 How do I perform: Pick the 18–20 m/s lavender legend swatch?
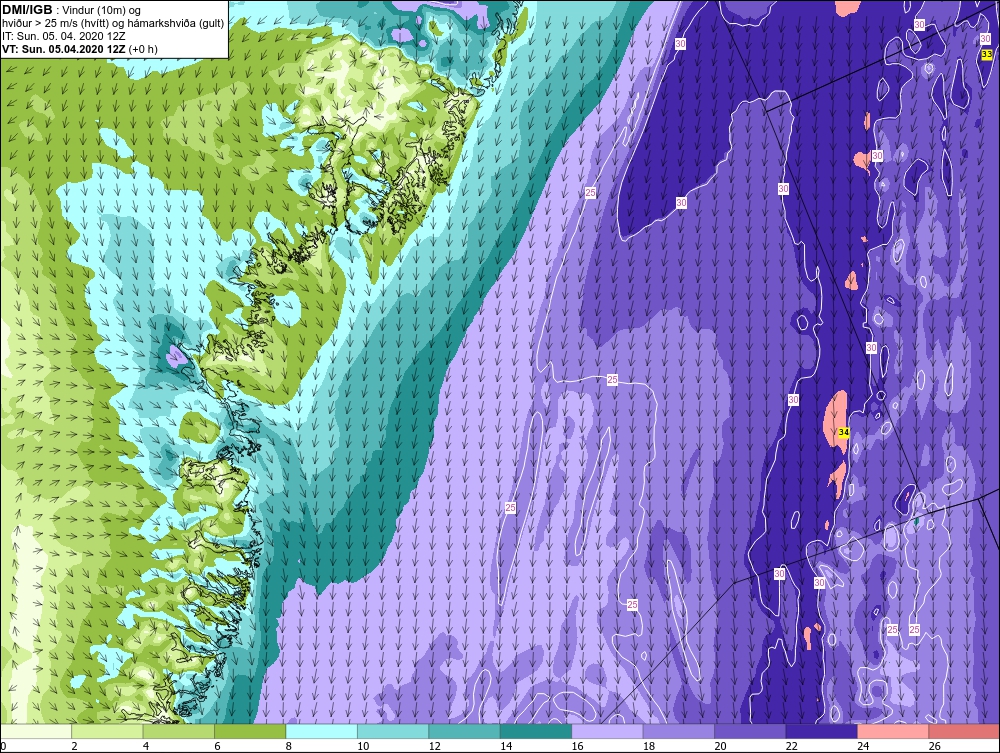[679, 731]
